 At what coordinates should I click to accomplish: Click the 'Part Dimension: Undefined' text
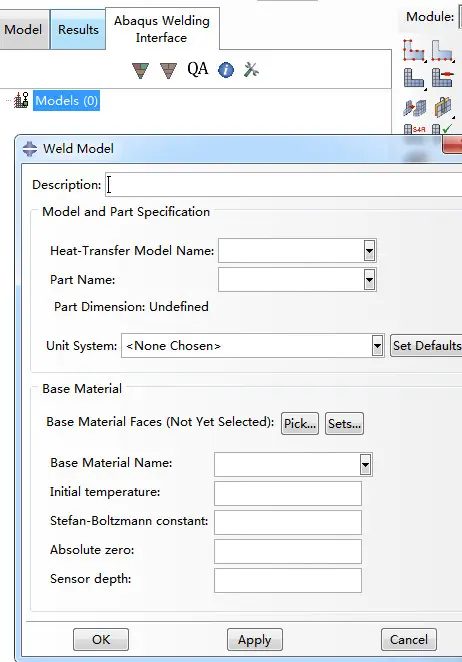(131, 307)
